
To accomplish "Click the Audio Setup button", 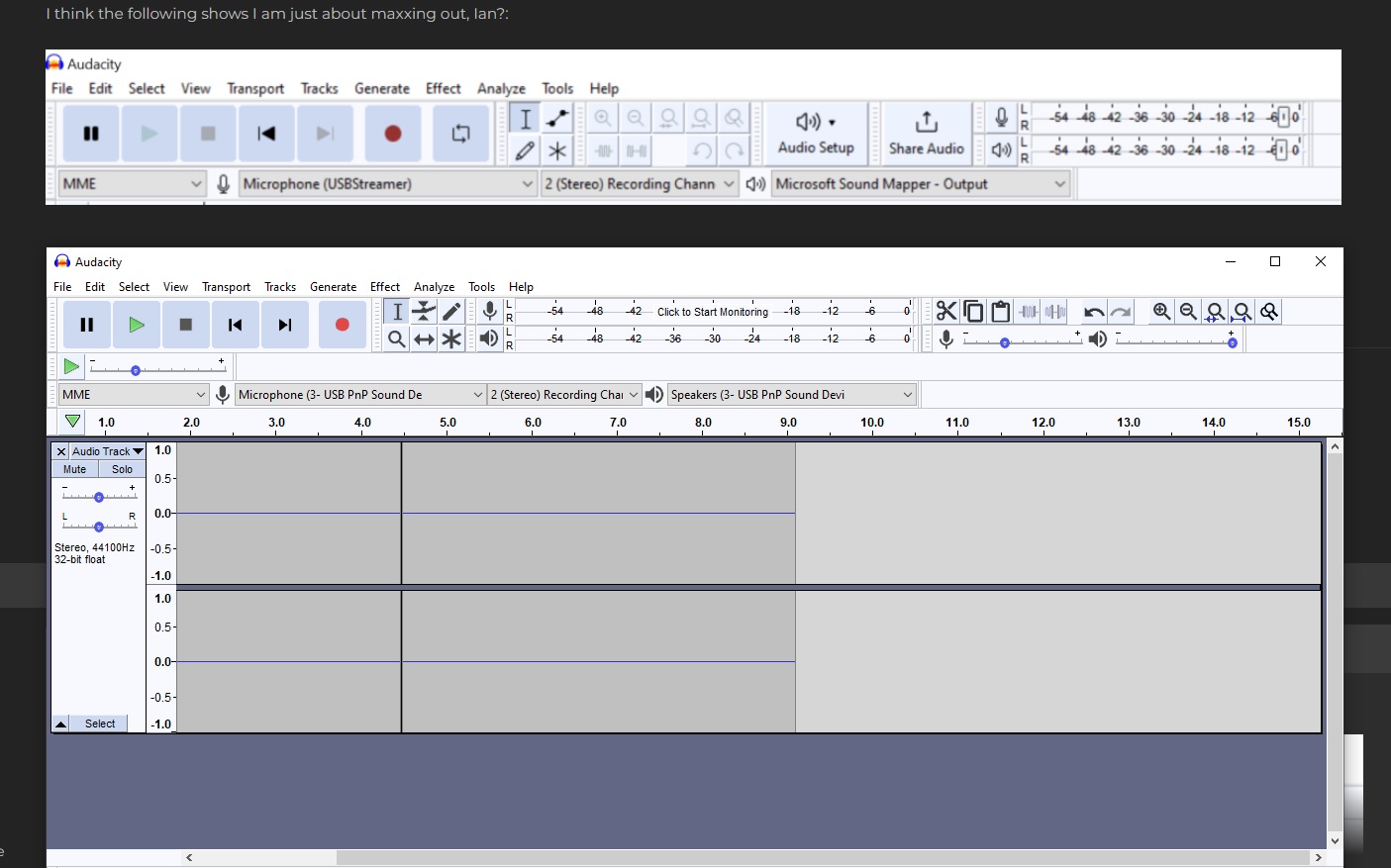I will 816,134.
